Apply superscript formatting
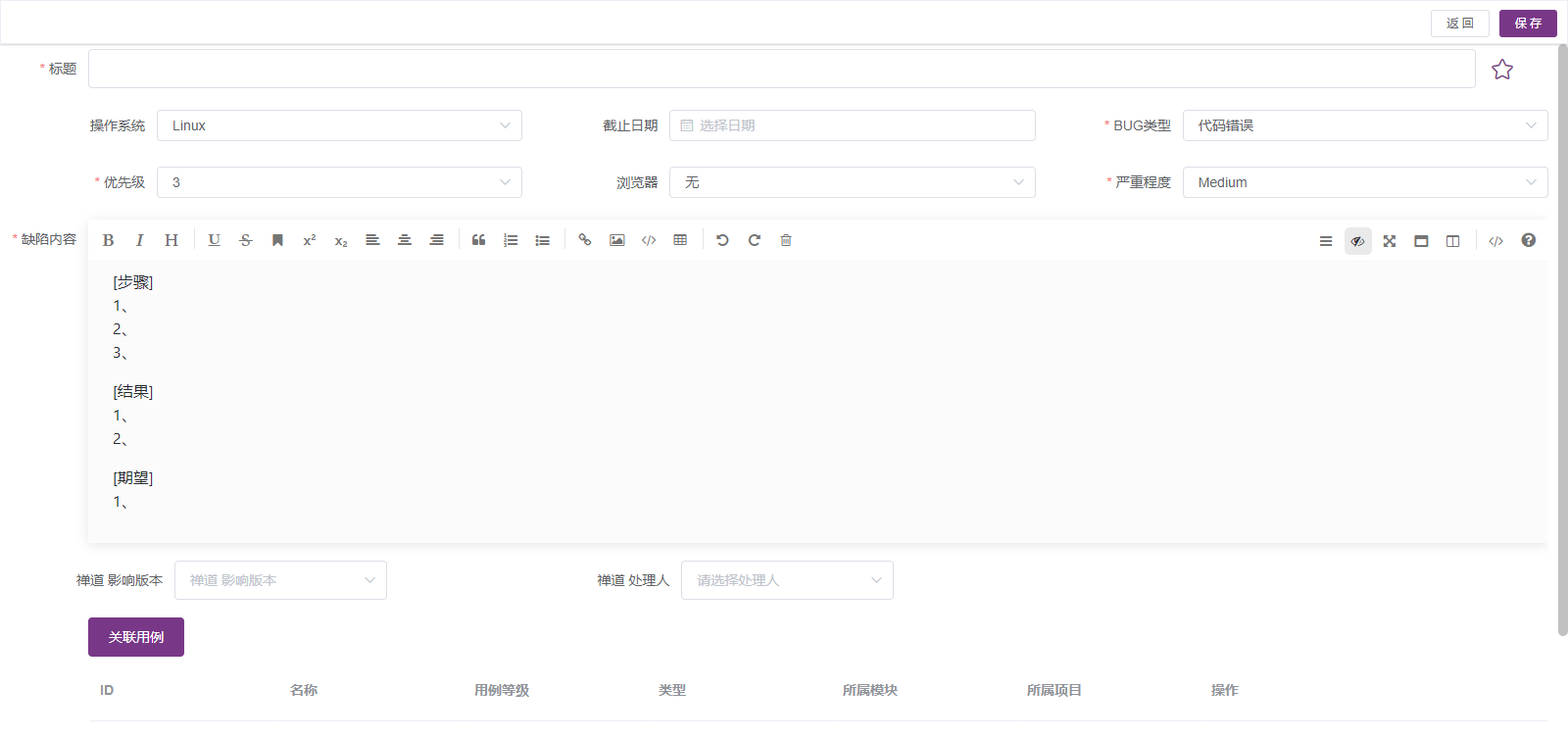Screen dimensions: 1568x738 click(x=310, y=240)
